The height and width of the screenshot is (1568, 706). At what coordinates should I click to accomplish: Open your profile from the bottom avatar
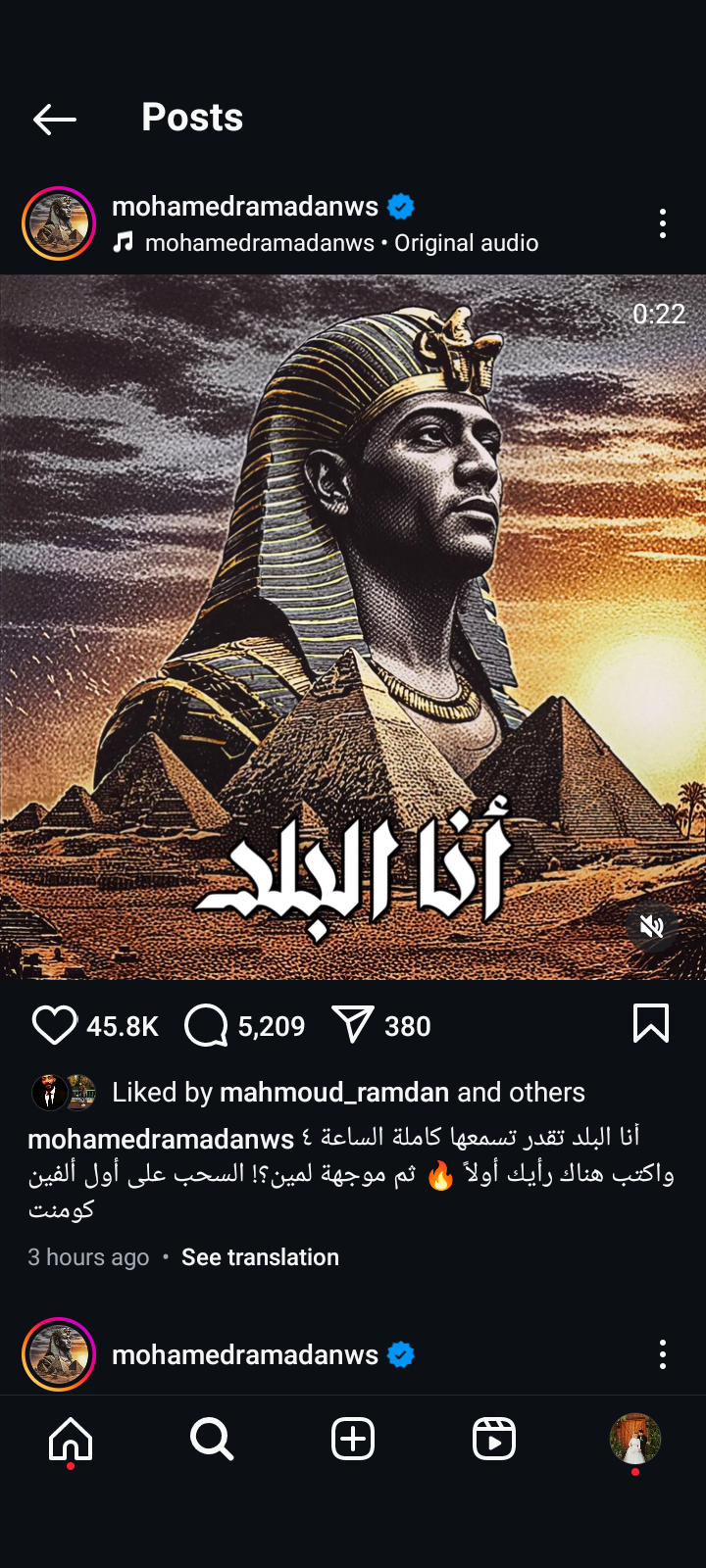click(x=635, y=1439)
